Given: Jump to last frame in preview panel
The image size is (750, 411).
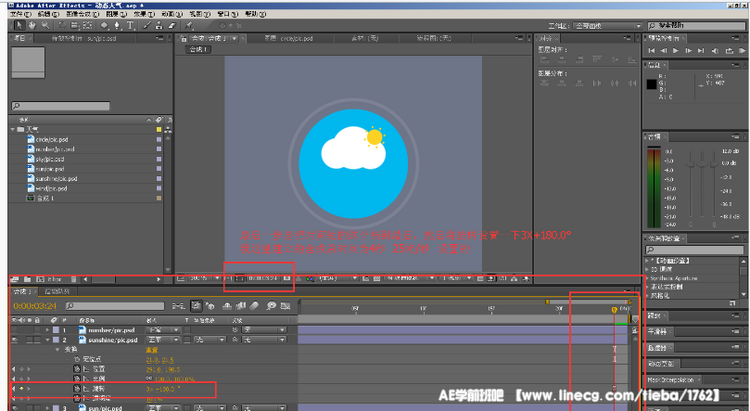Looking at the screenshot, I should click(x=701, y=50).
